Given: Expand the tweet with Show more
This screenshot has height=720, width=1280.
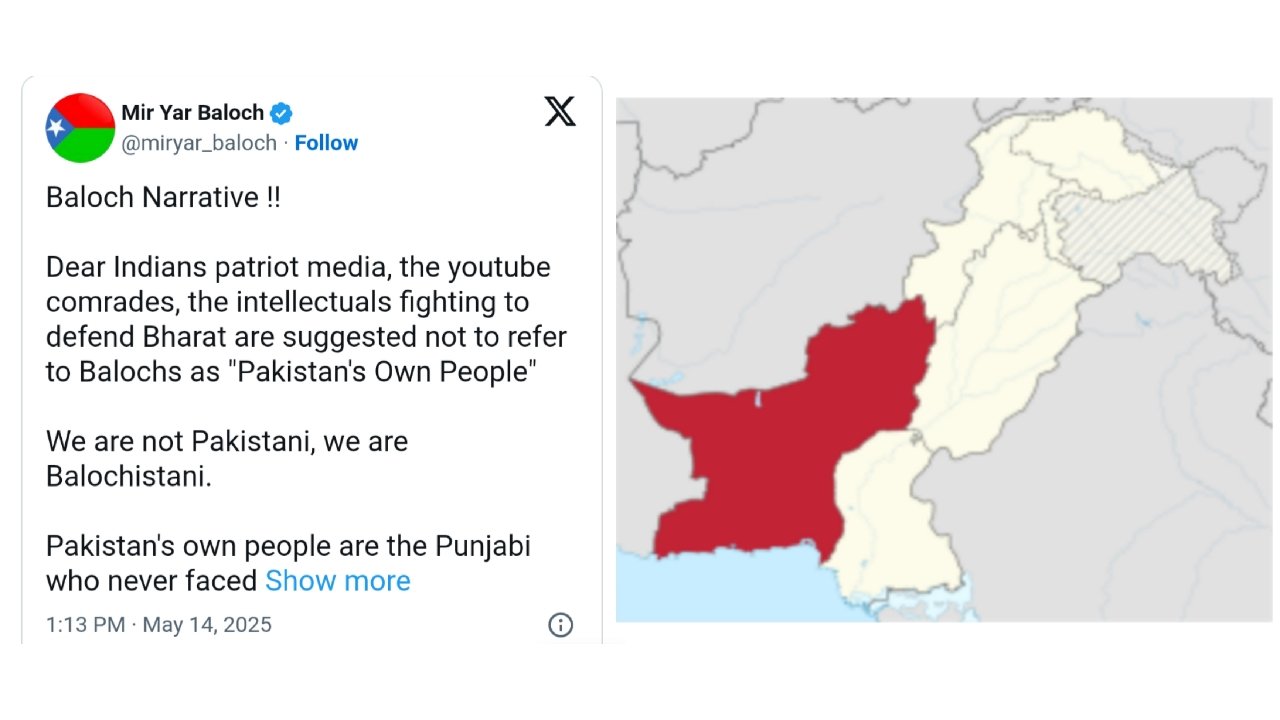Looking at the screenshot, I should [x=337, y=581].
